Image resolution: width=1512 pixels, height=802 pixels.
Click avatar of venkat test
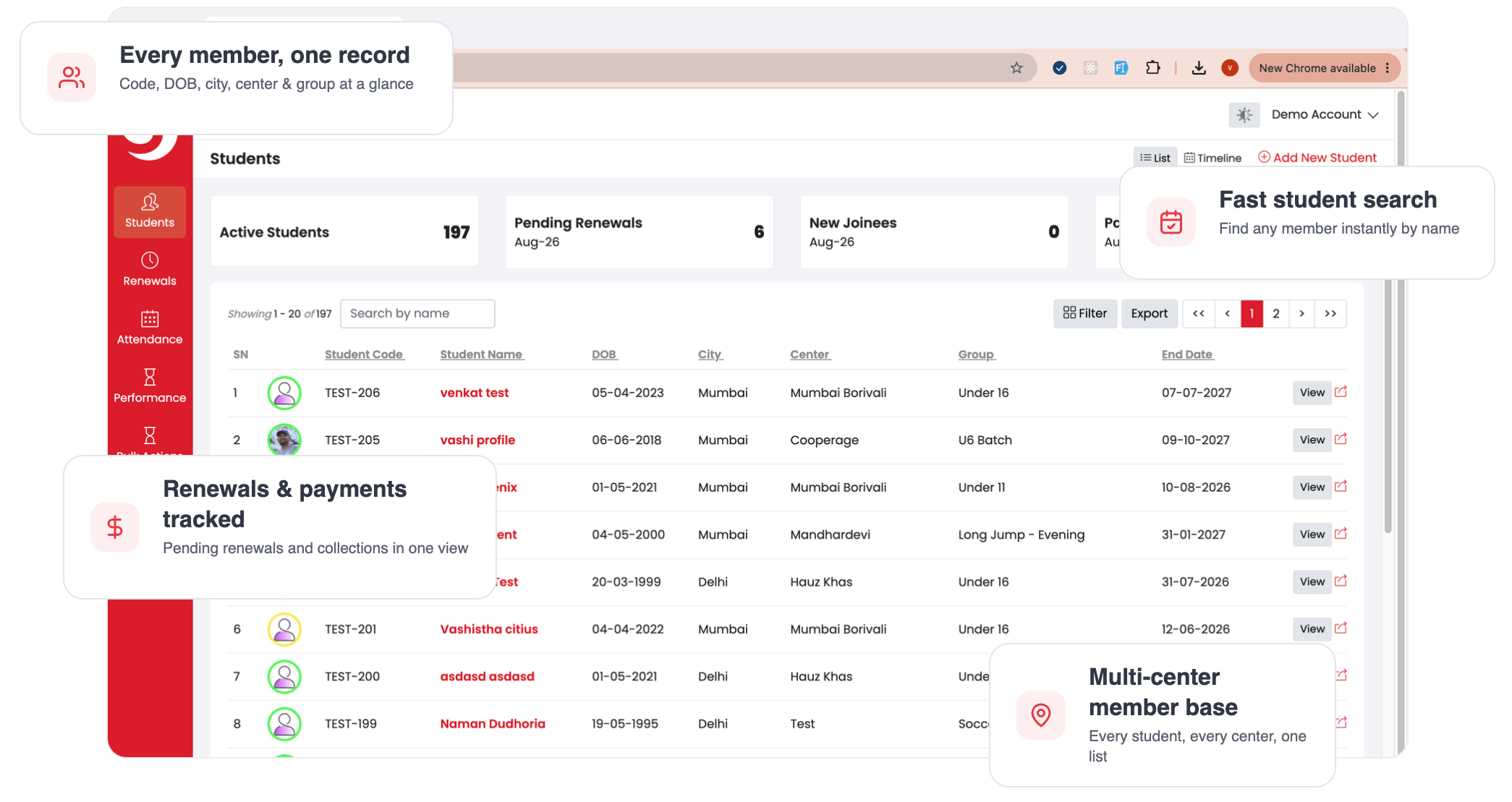pyautogui.click(x=284, y=393)
